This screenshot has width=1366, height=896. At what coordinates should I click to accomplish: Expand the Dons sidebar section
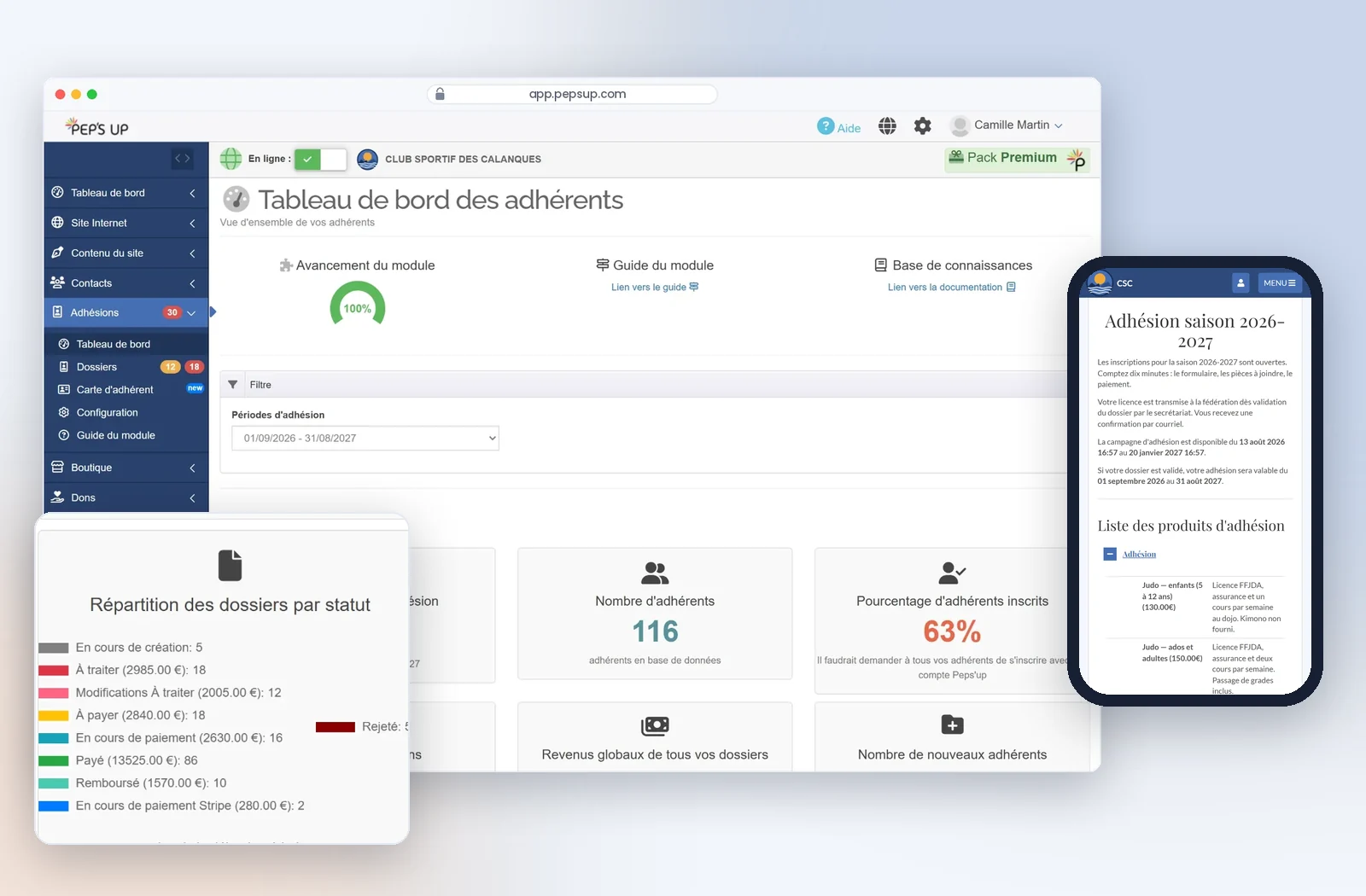(126, 497)
